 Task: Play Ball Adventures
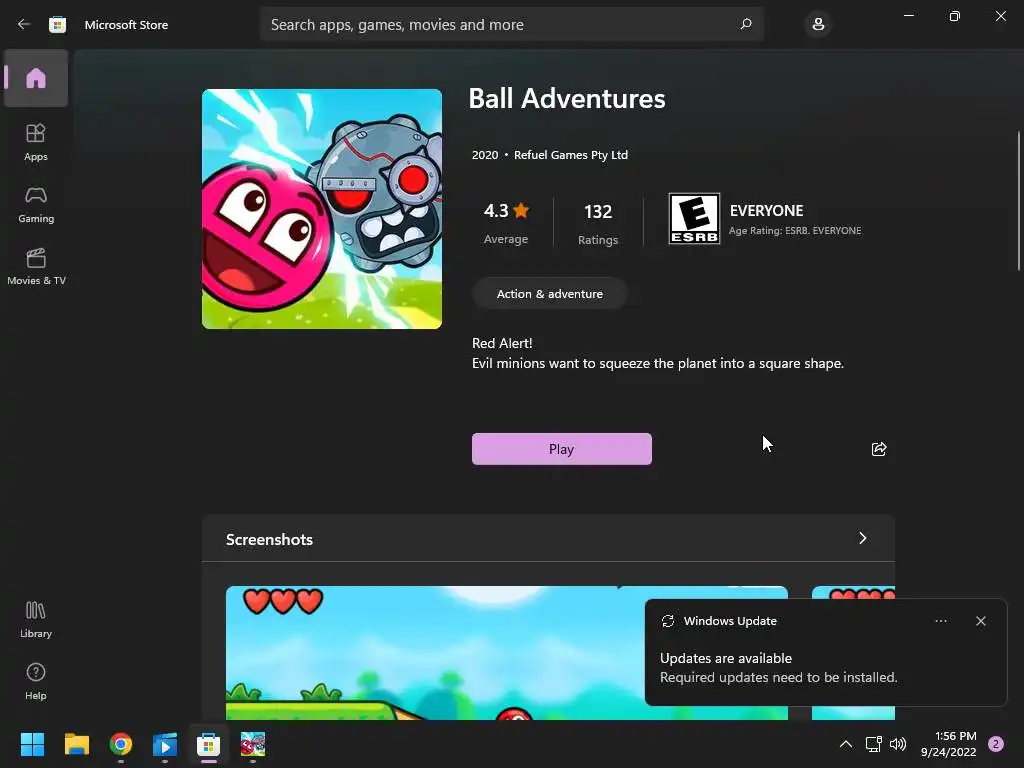tap(562, 449)
